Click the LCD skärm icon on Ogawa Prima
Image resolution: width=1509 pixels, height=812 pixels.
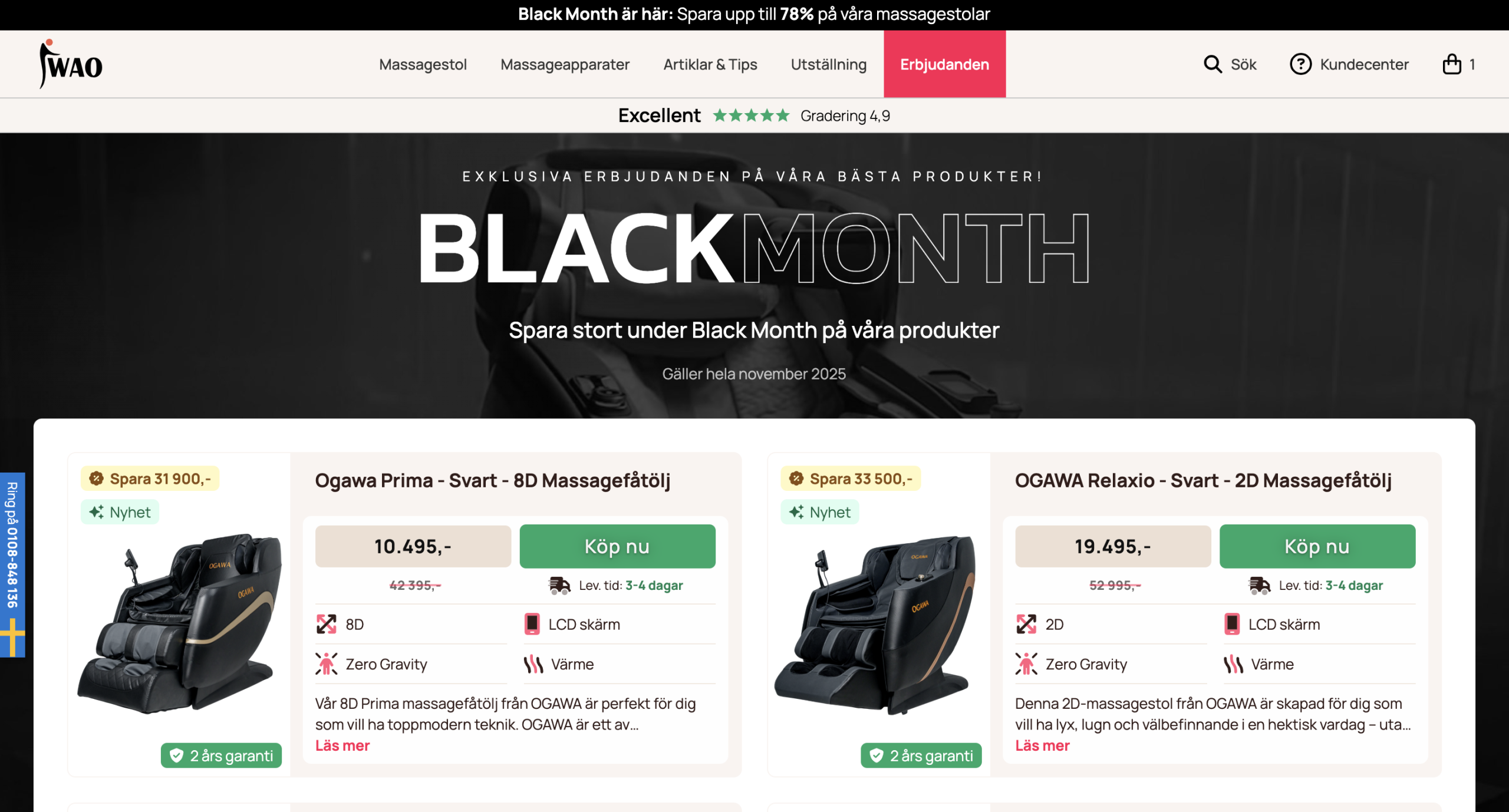pyautogui.click(x=532, y=624)
